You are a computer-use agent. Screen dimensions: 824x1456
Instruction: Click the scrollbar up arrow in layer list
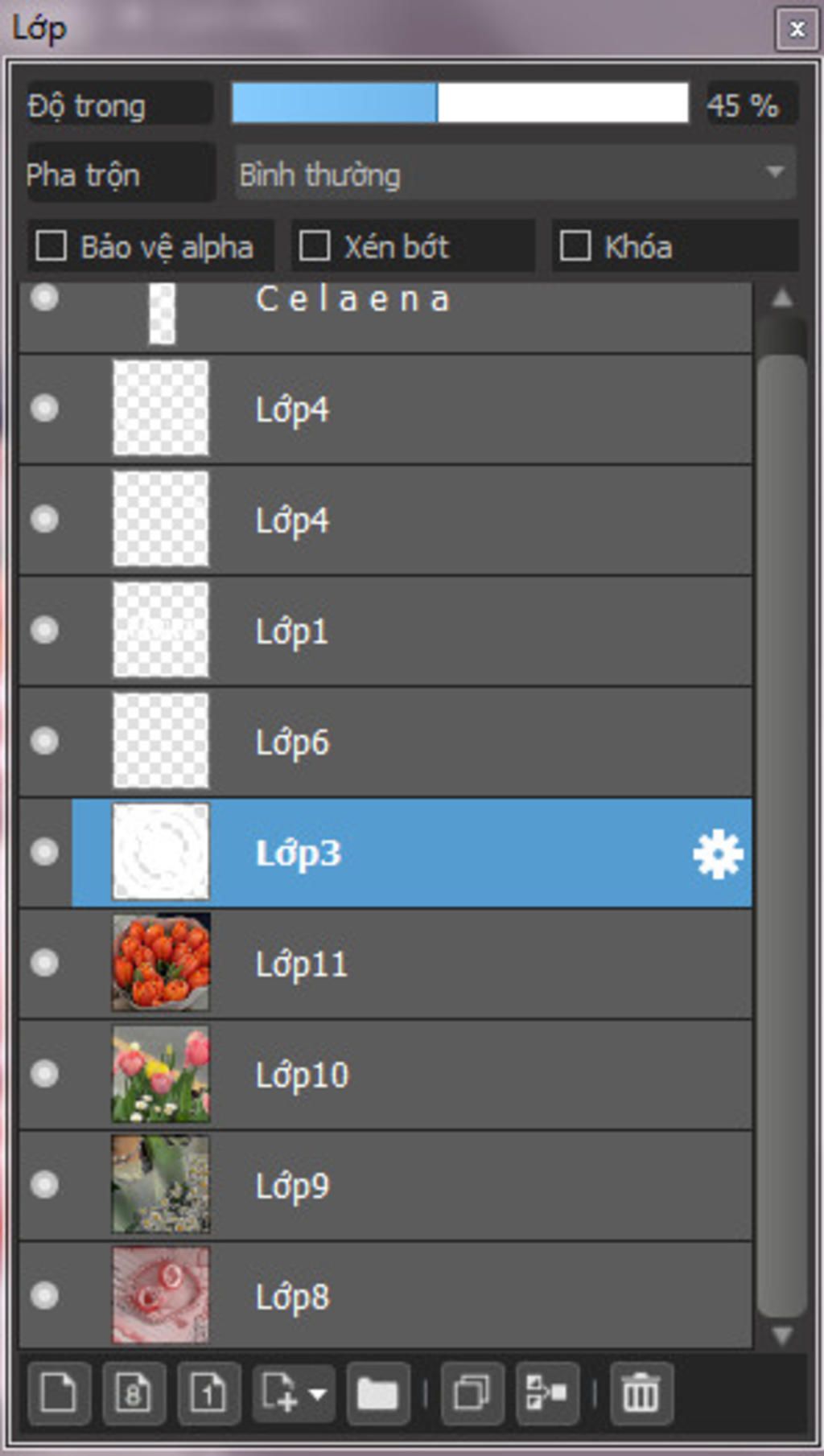pos(781,299)
